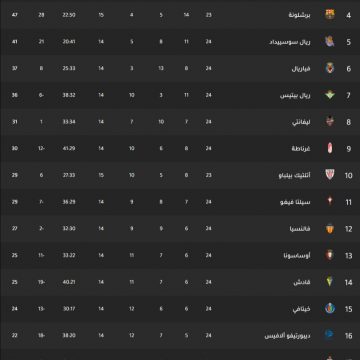Viewport: 360px width, 360px height.
Task: Click the Athletic Bilbao crest icon
Action: point(330,175)
